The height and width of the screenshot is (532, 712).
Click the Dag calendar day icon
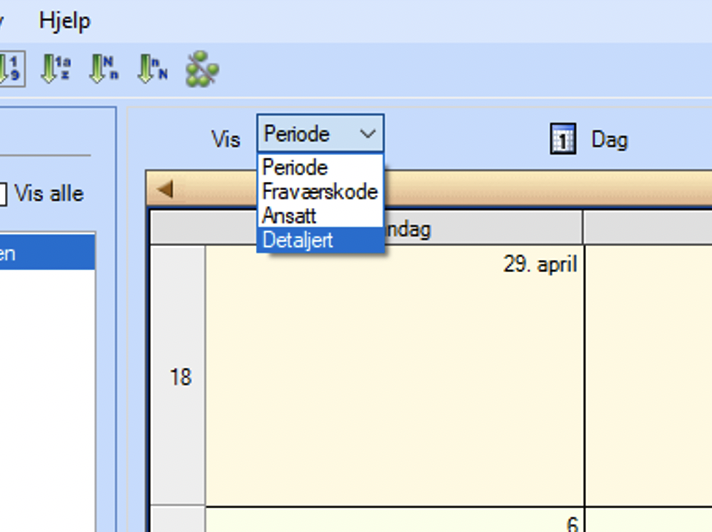coord(563,140)
